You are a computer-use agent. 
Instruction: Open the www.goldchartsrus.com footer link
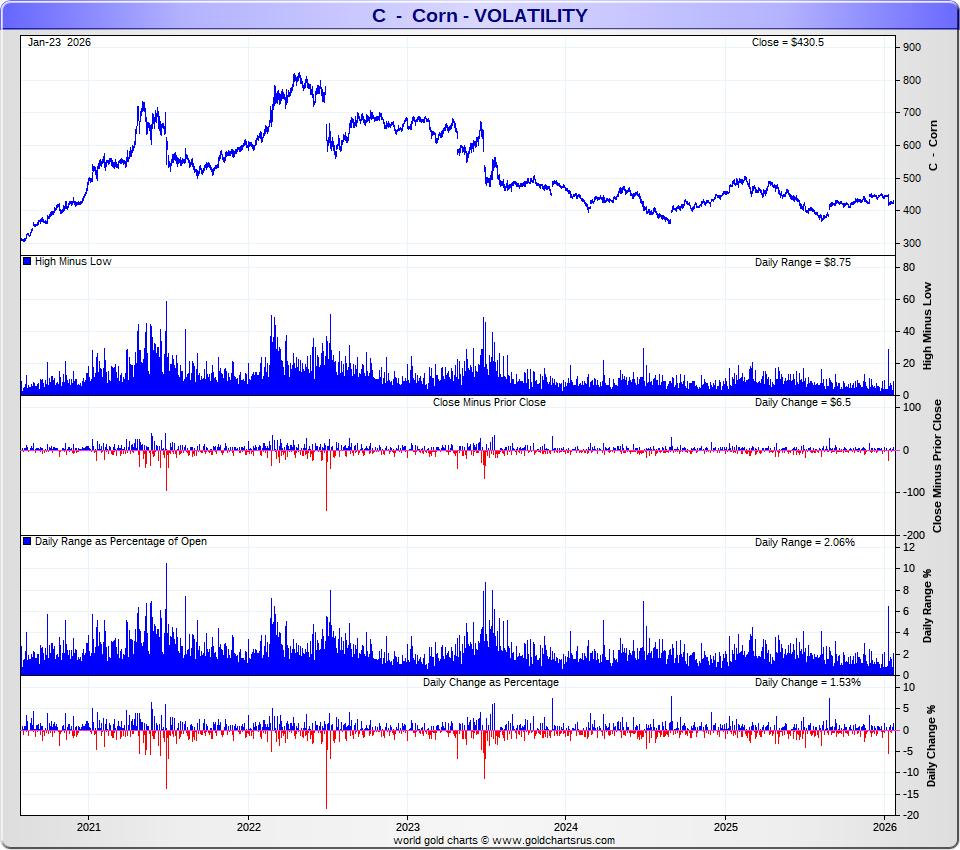point(553,841)
